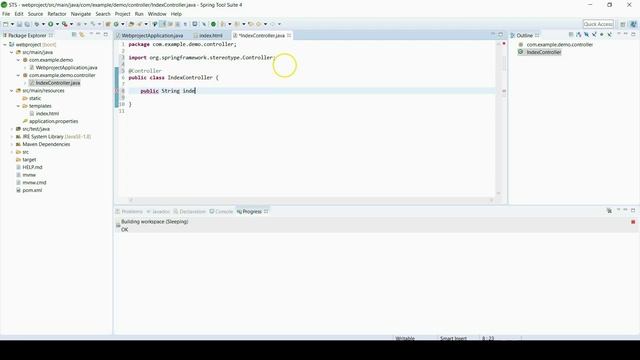640x360 pixels.
Task: Click the New file toolbar icon
Action: tap(5, 24)
